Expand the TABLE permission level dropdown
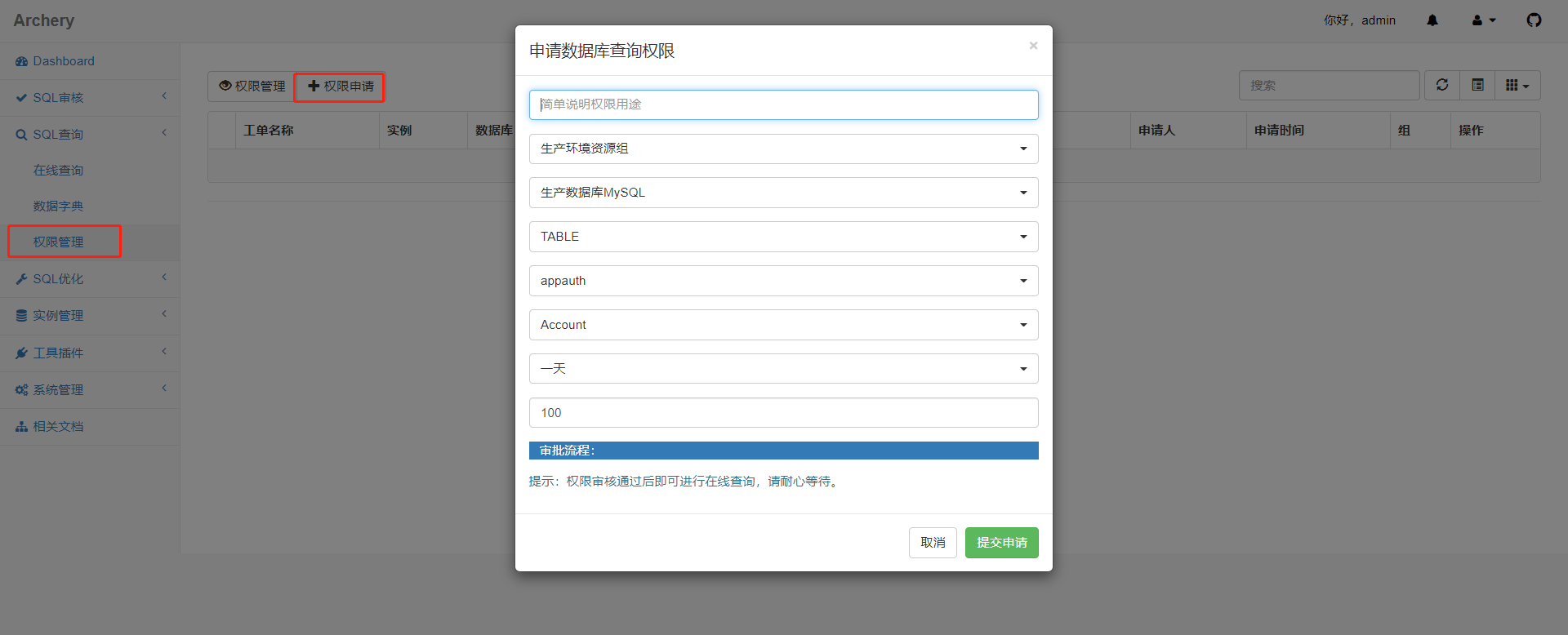 tap(783, 237)
